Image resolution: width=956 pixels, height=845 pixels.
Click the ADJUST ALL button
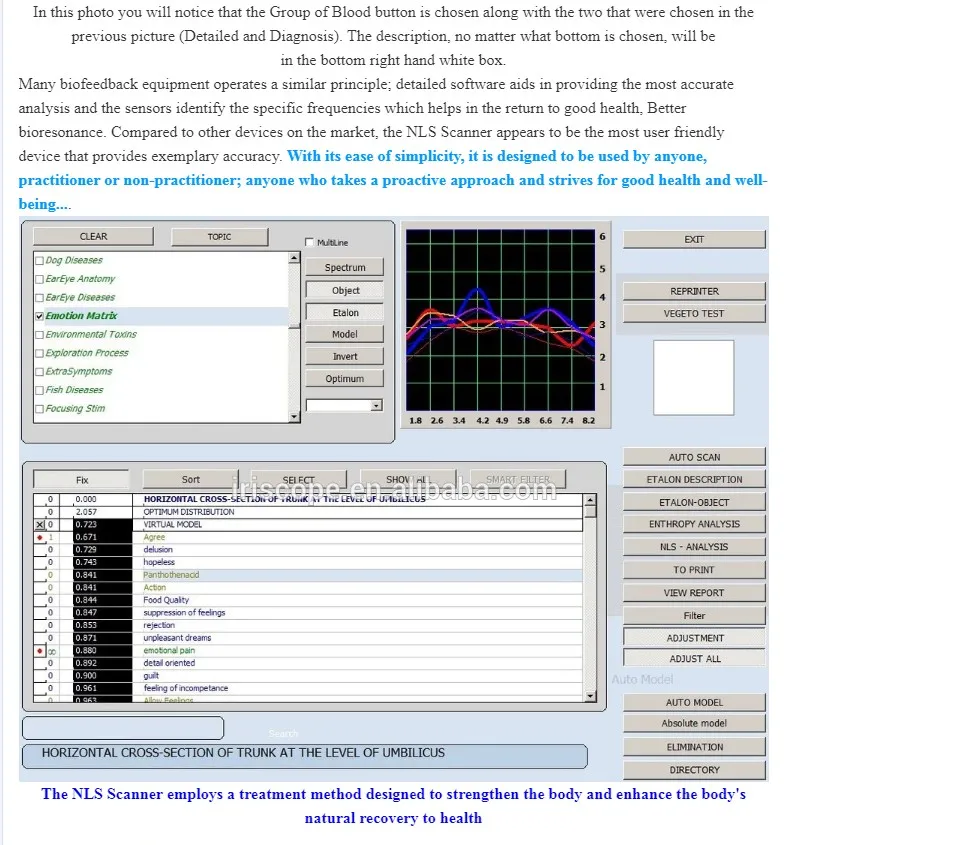tap(694, 658)
